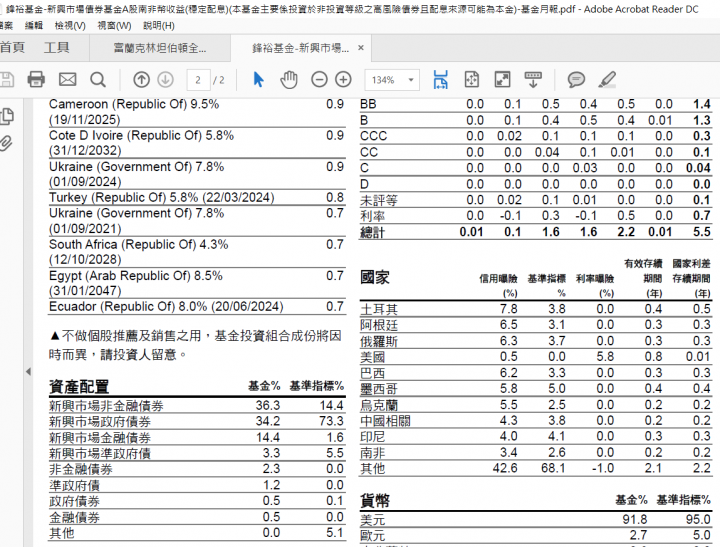Screen dimensions: 720x547
Task: Click the 烏克蘭 country row label
Action: (x=379, y=405)
